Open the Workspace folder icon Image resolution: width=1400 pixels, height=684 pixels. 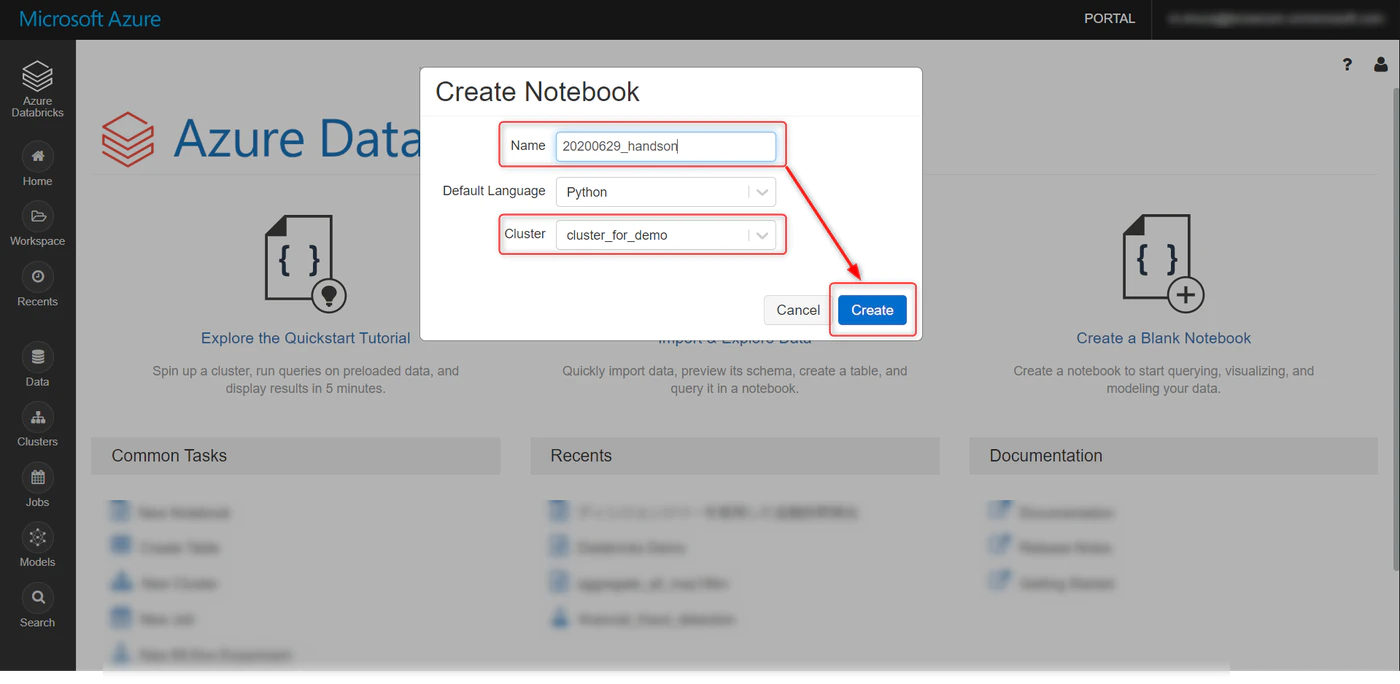(37, 216)
